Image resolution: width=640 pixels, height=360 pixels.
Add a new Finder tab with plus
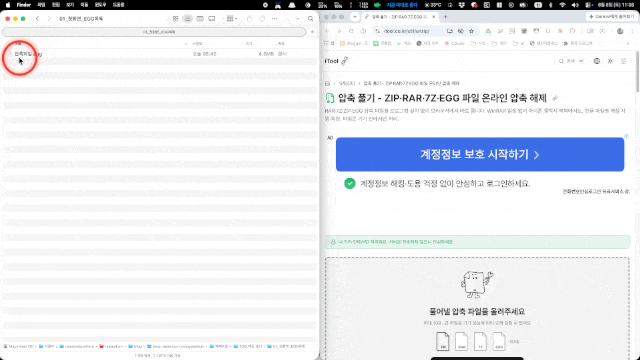[312, 32]
